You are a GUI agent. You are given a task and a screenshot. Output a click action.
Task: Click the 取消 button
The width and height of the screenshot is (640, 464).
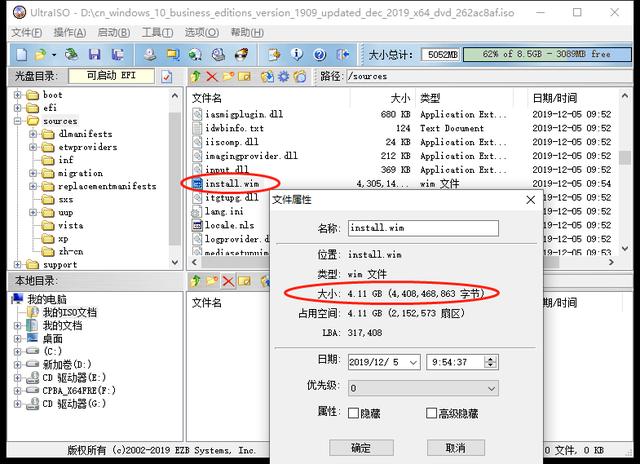[456, 448]
